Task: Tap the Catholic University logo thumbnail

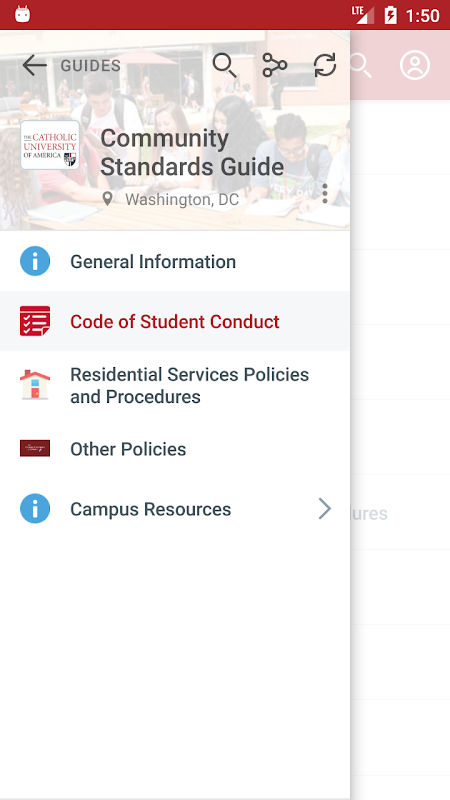Action: [x=50, y=145]
